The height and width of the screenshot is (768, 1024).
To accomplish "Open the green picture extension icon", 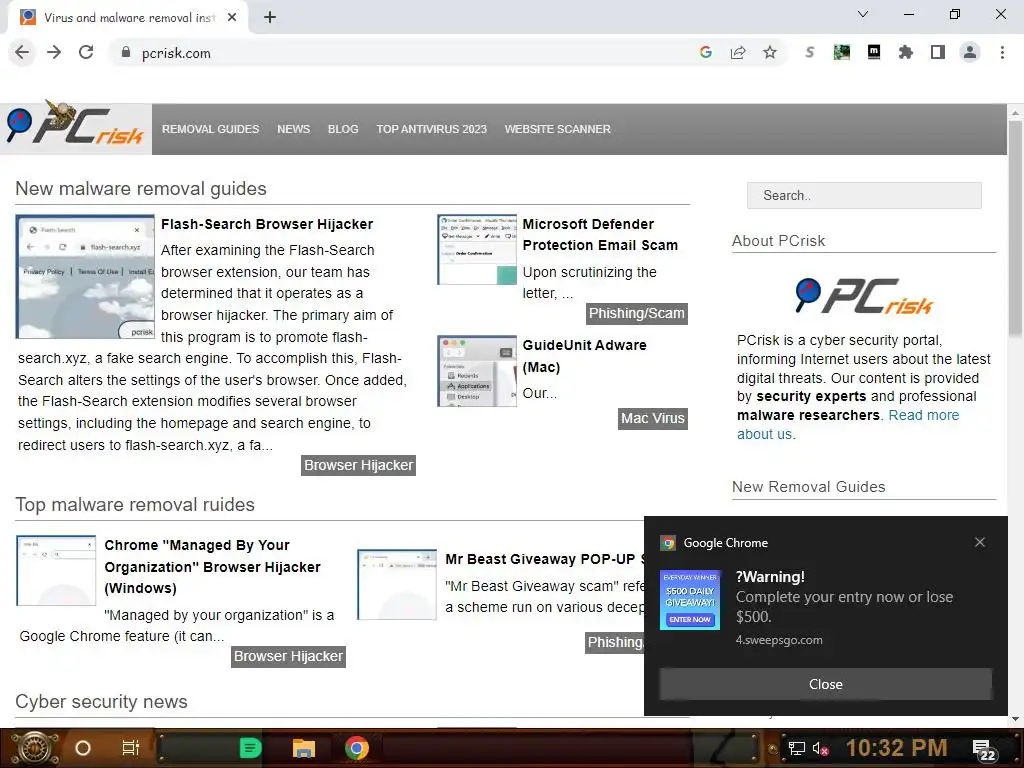I will coord(842,52).
